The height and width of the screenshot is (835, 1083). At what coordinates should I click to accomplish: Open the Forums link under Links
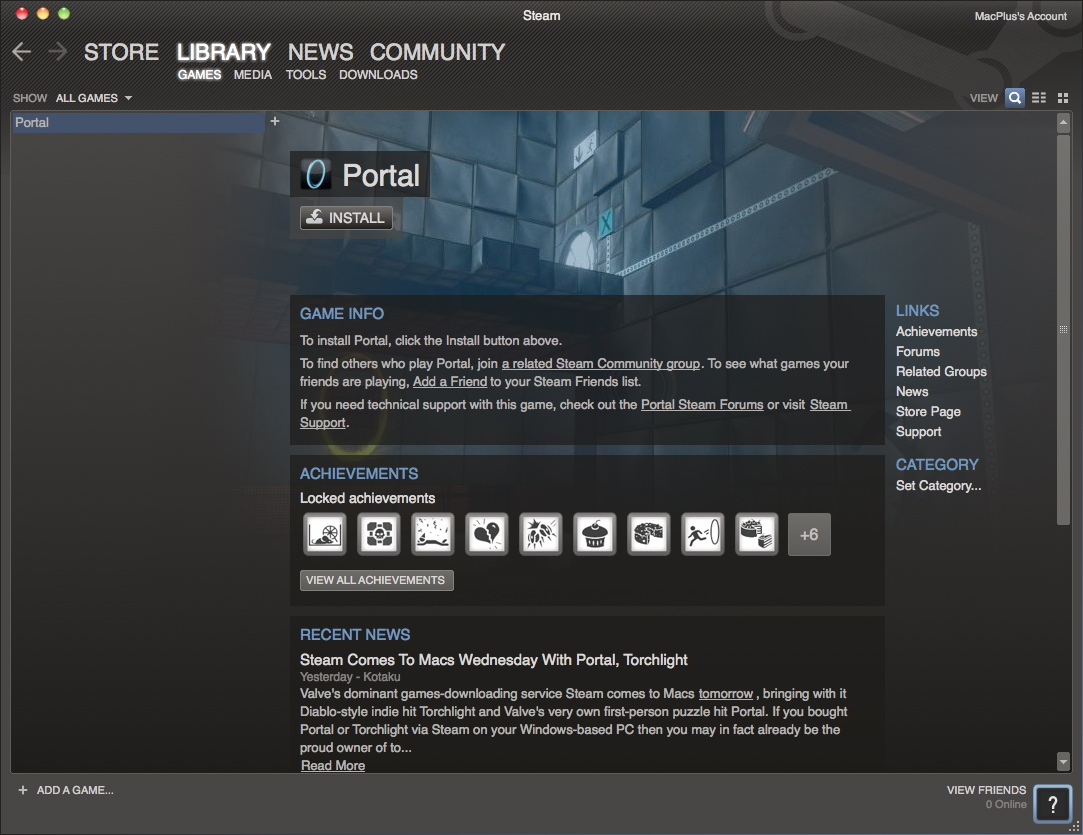point(918,352)
